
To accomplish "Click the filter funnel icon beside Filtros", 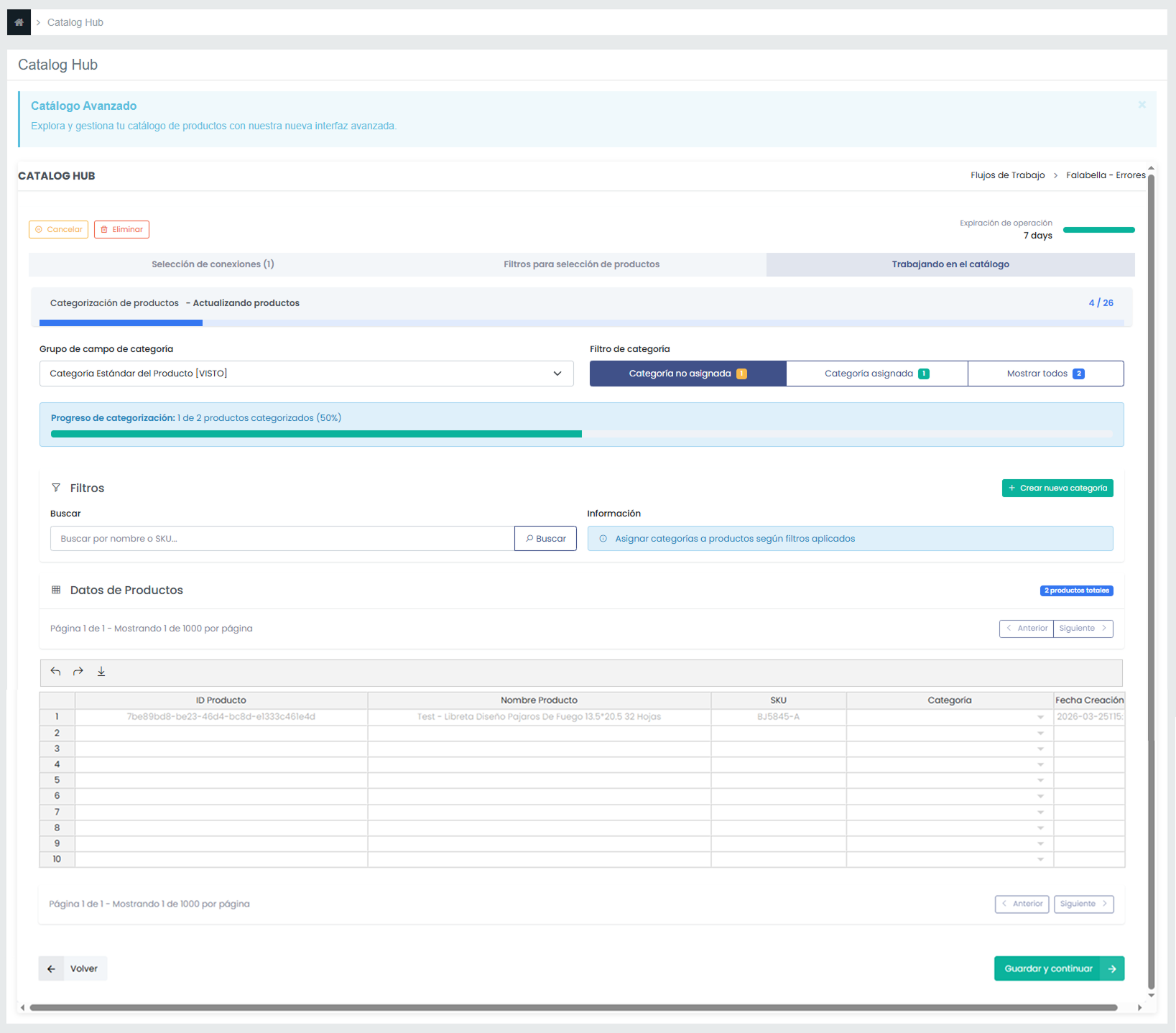I will (56, 488).
